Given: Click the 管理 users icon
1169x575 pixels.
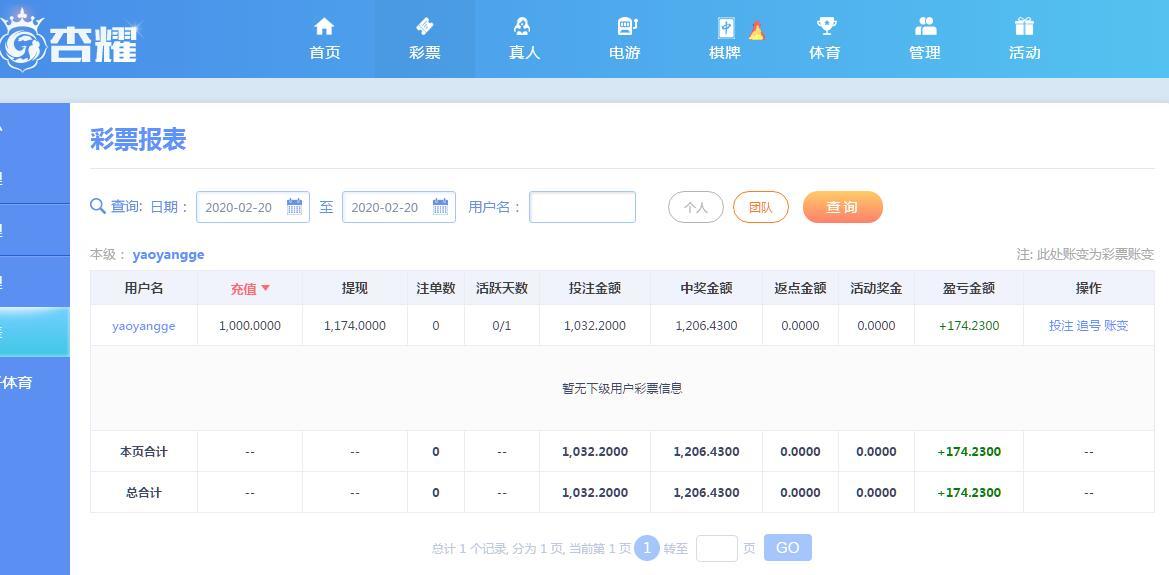Looking at the screenshot, I should [925, 27].
